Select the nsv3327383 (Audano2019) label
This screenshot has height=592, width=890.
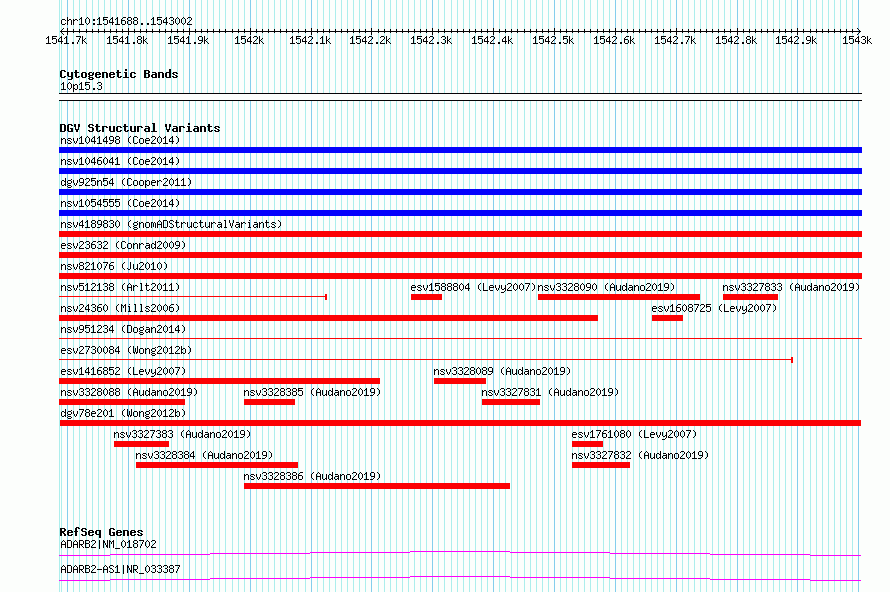tap(182, 434)
